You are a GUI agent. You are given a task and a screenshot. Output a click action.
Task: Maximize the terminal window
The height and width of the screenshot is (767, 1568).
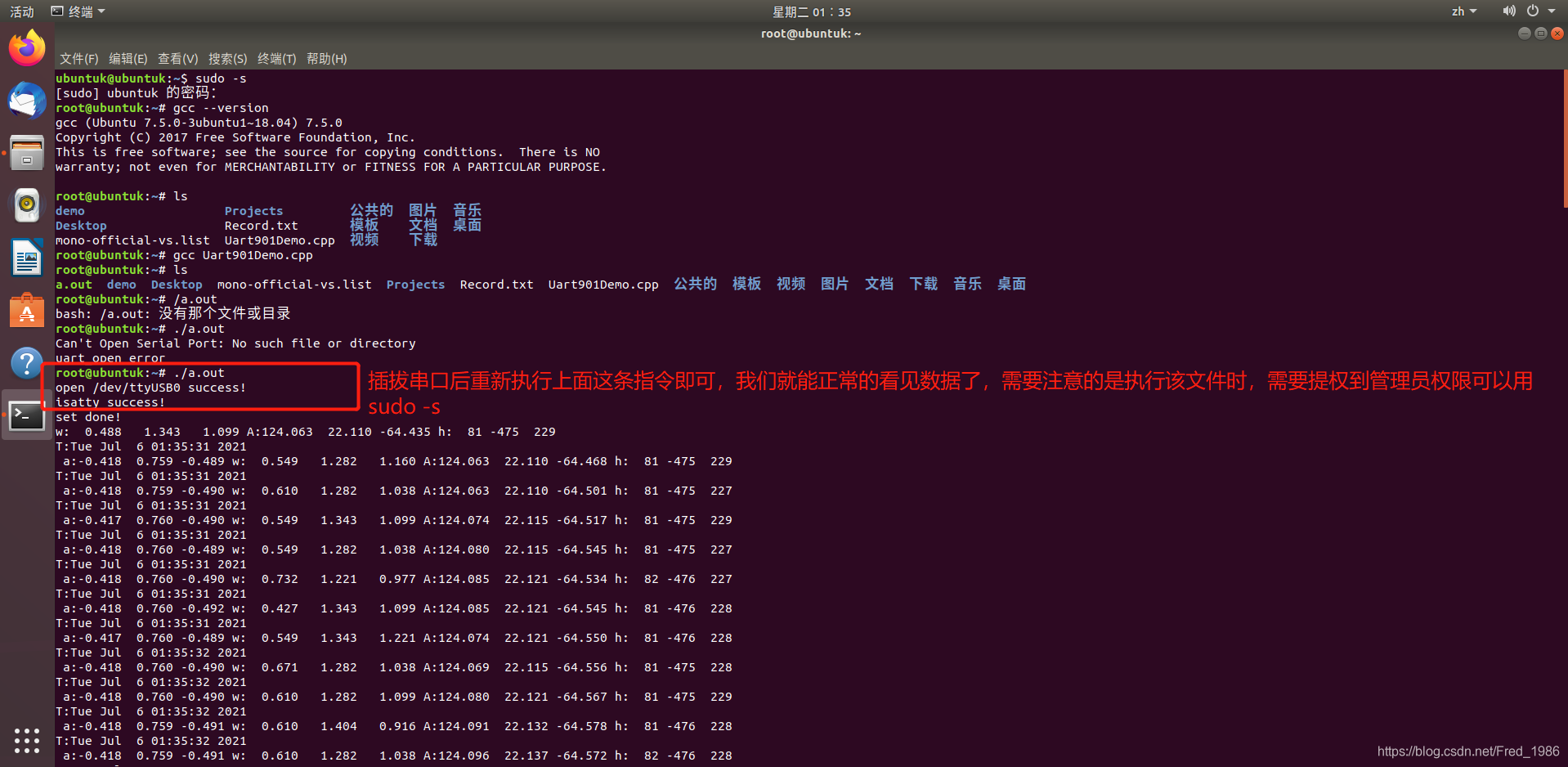(1541, 34)
